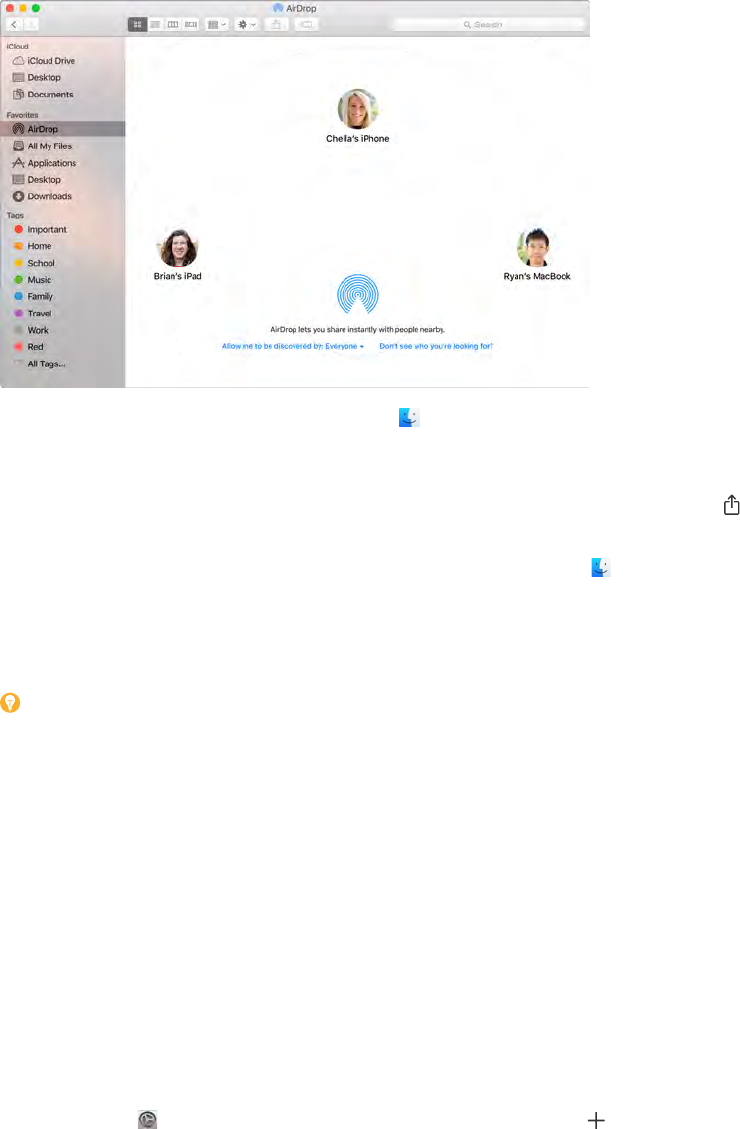Switch to list view
Image resolution: width=740 pixels, height=1129 pixels.
click(155, 24)
